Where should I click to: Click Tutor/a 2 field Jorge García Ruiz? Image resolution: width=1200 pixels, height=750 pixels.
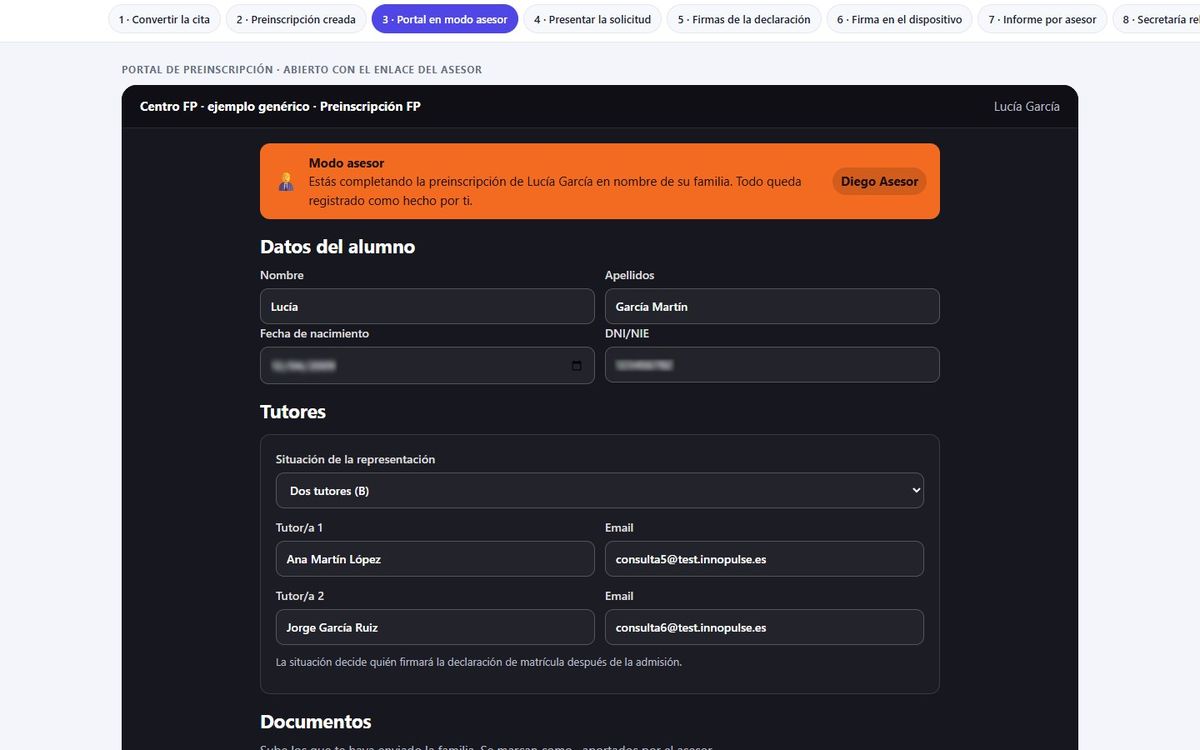click(x=435, y=627)
